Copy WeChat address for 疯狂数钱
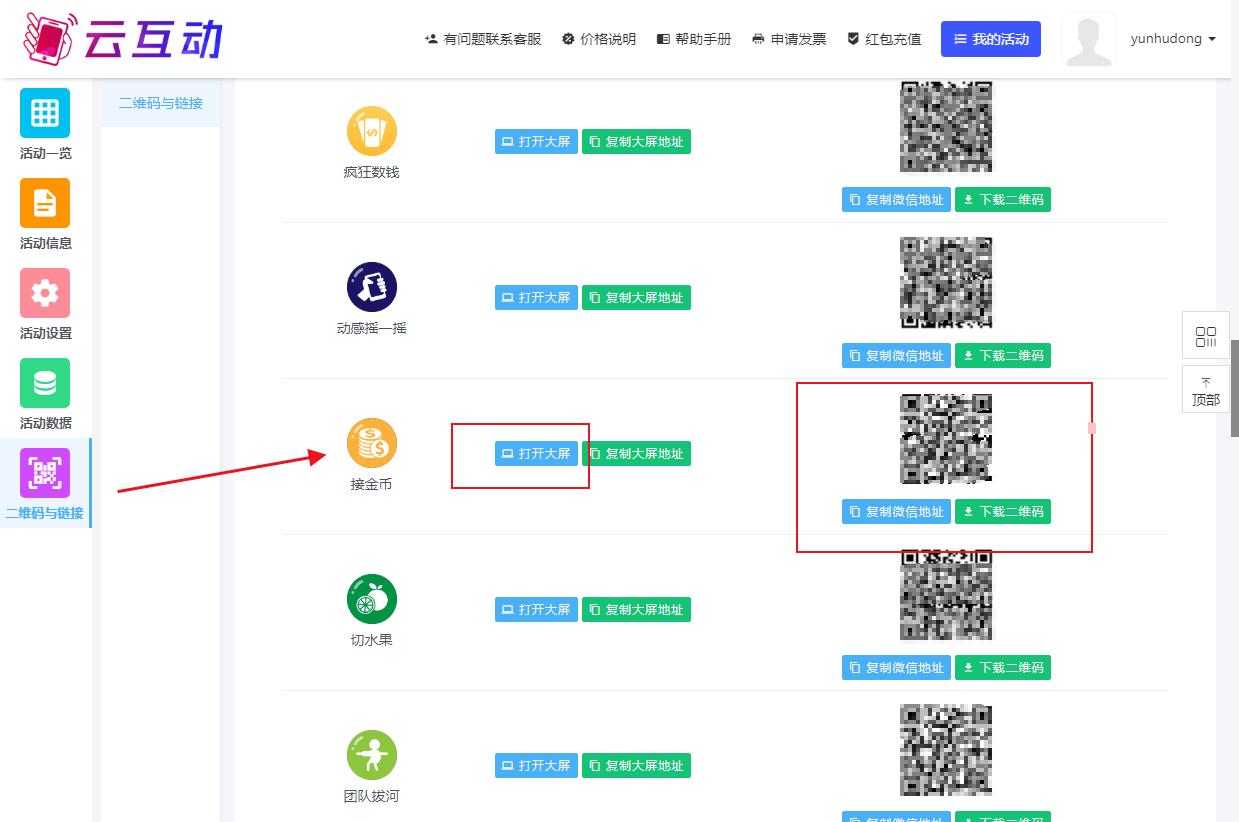Screen dimensions: 1239x822 (896, 199)
